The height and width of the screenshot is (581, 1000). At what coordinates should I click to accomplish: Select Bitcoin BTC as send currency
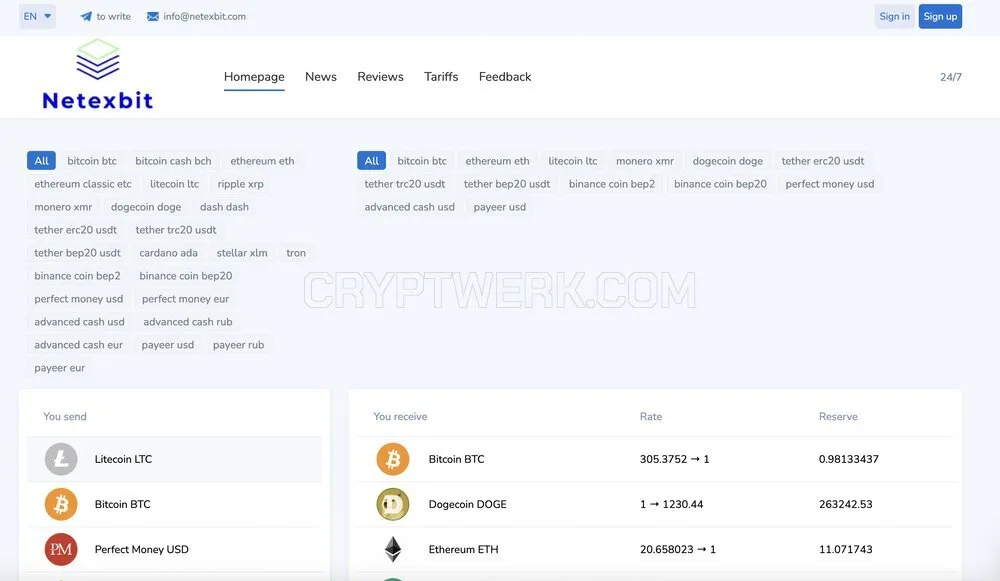tap(174, 504)
